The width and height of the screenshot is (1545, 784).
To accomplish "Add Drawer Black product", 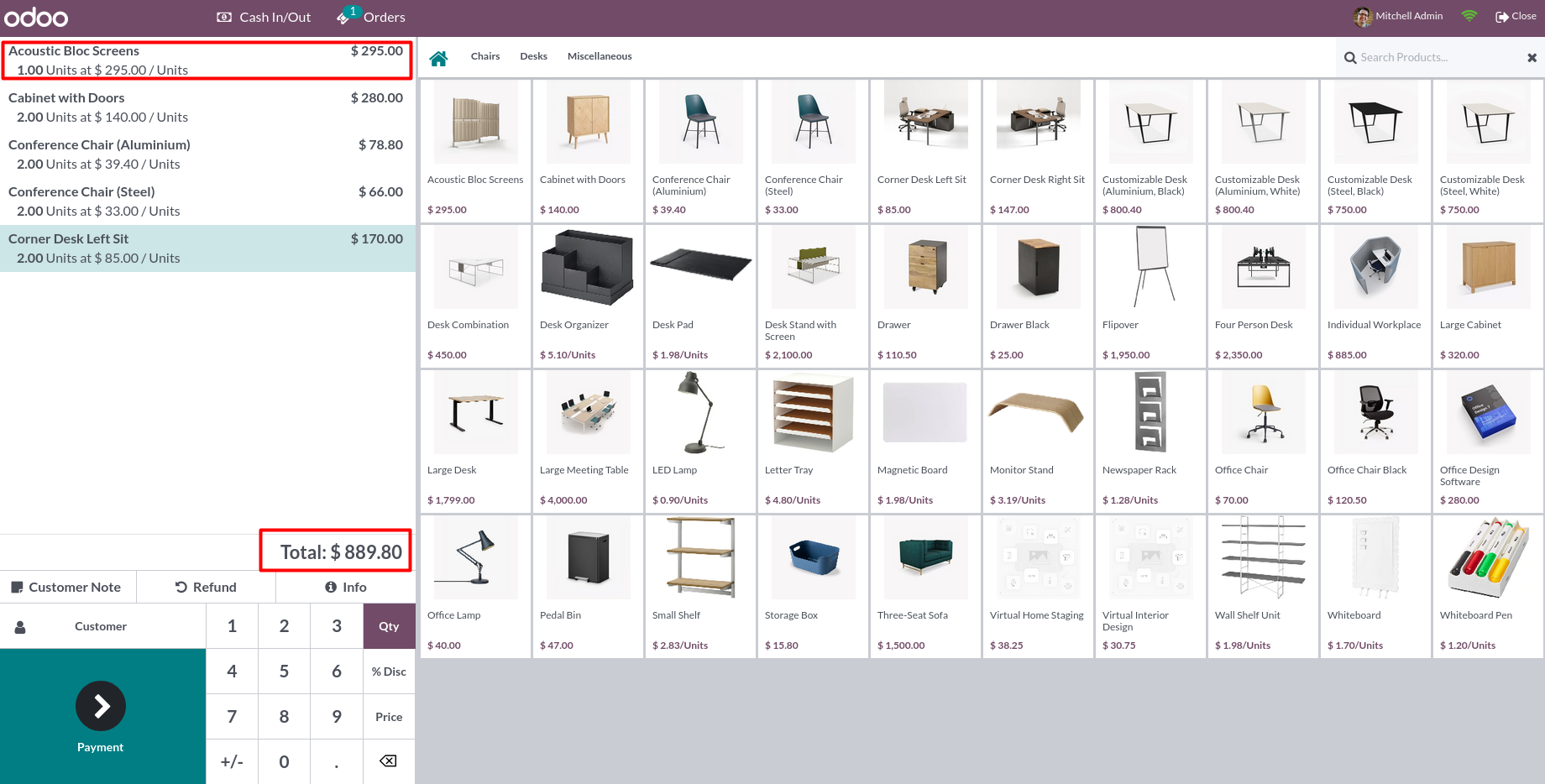I will tap(1039, 296).
